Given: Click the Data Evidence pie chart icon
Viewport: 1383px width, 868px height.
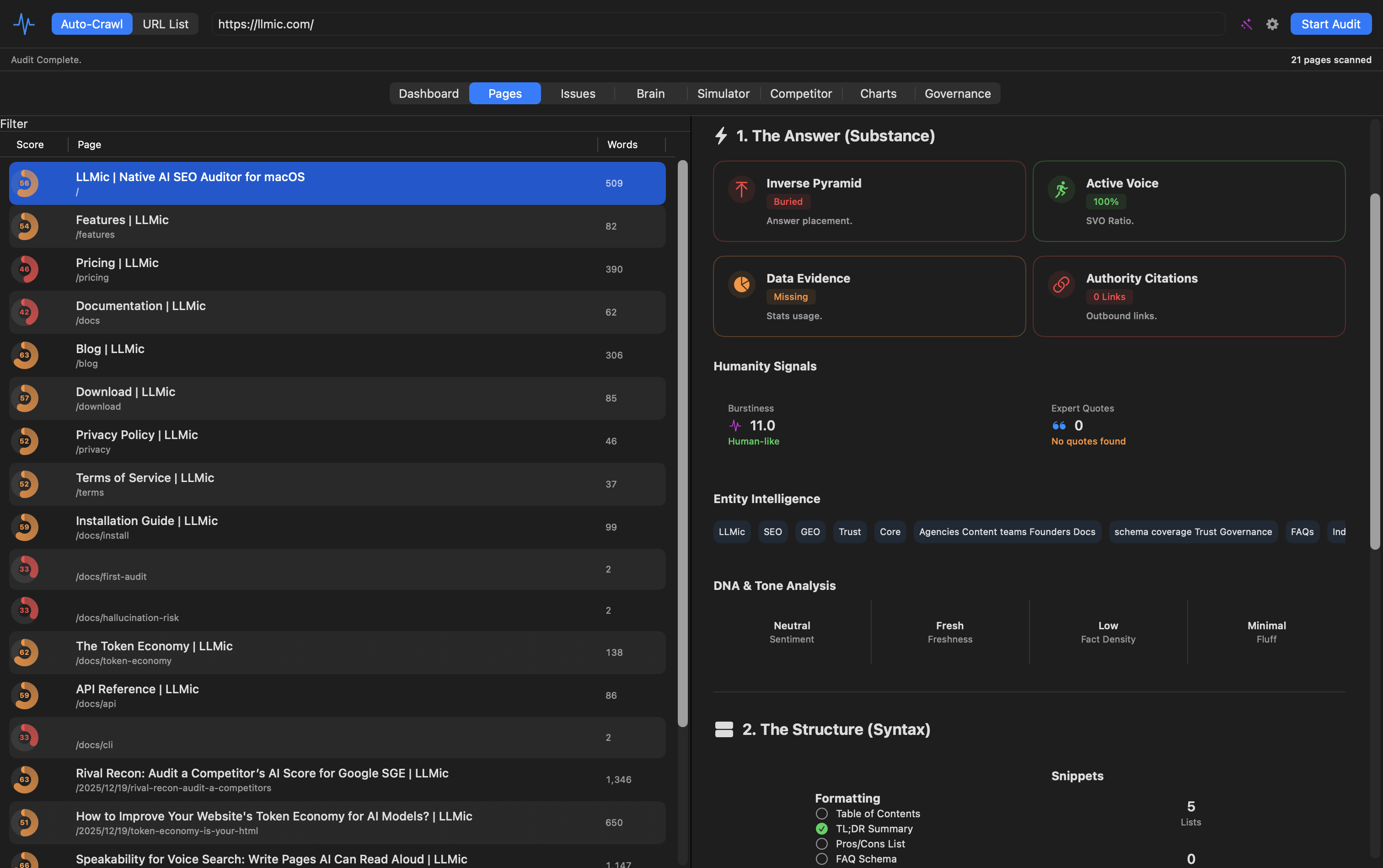Looking at the screenshot, I should point(741,284).
